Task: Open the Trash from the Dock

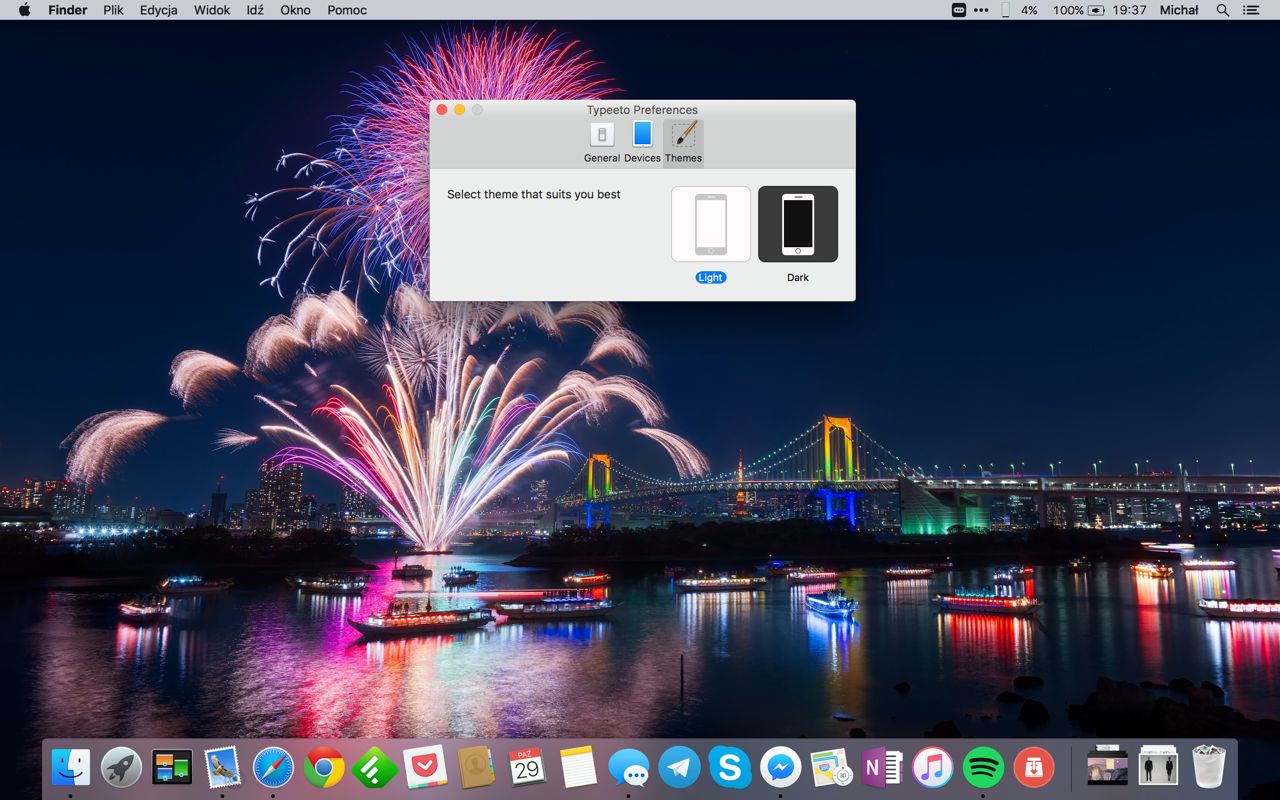Action: click(1209, 767)
